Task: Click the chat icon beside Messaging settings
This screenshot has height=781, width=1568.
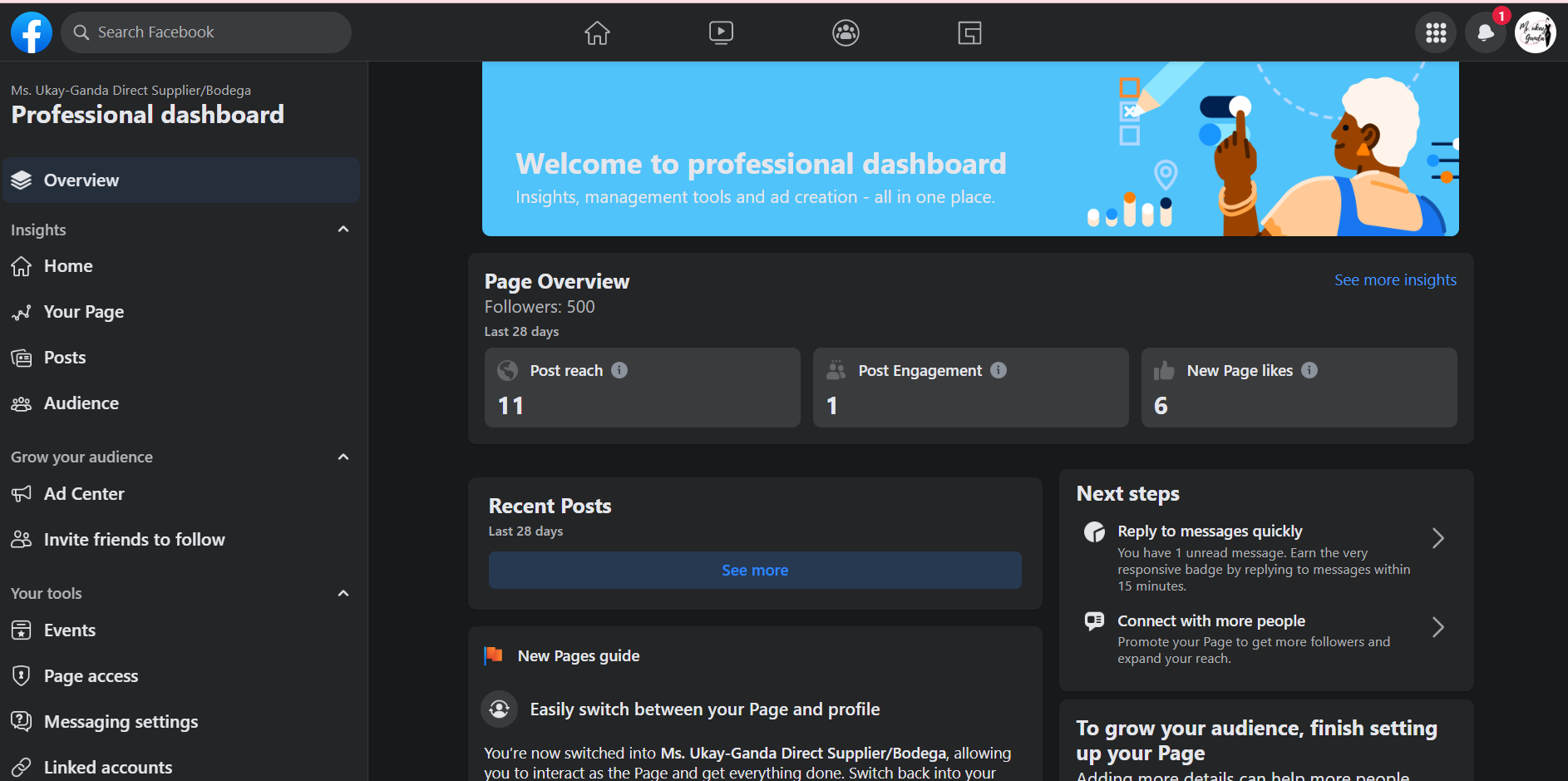Action: coord(22,721)
